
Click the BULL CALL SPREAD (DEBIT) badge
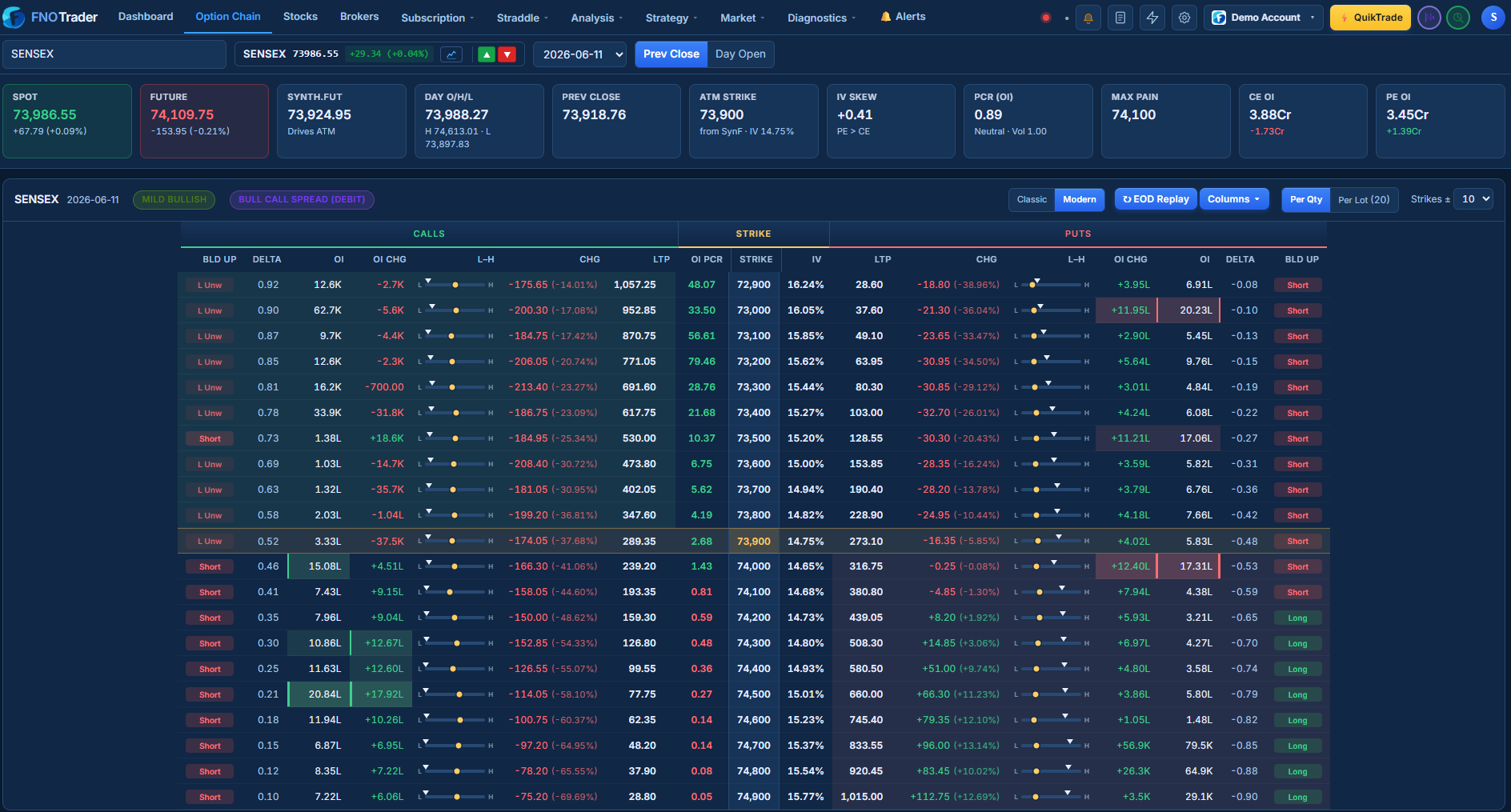click(x=302, y=199)
